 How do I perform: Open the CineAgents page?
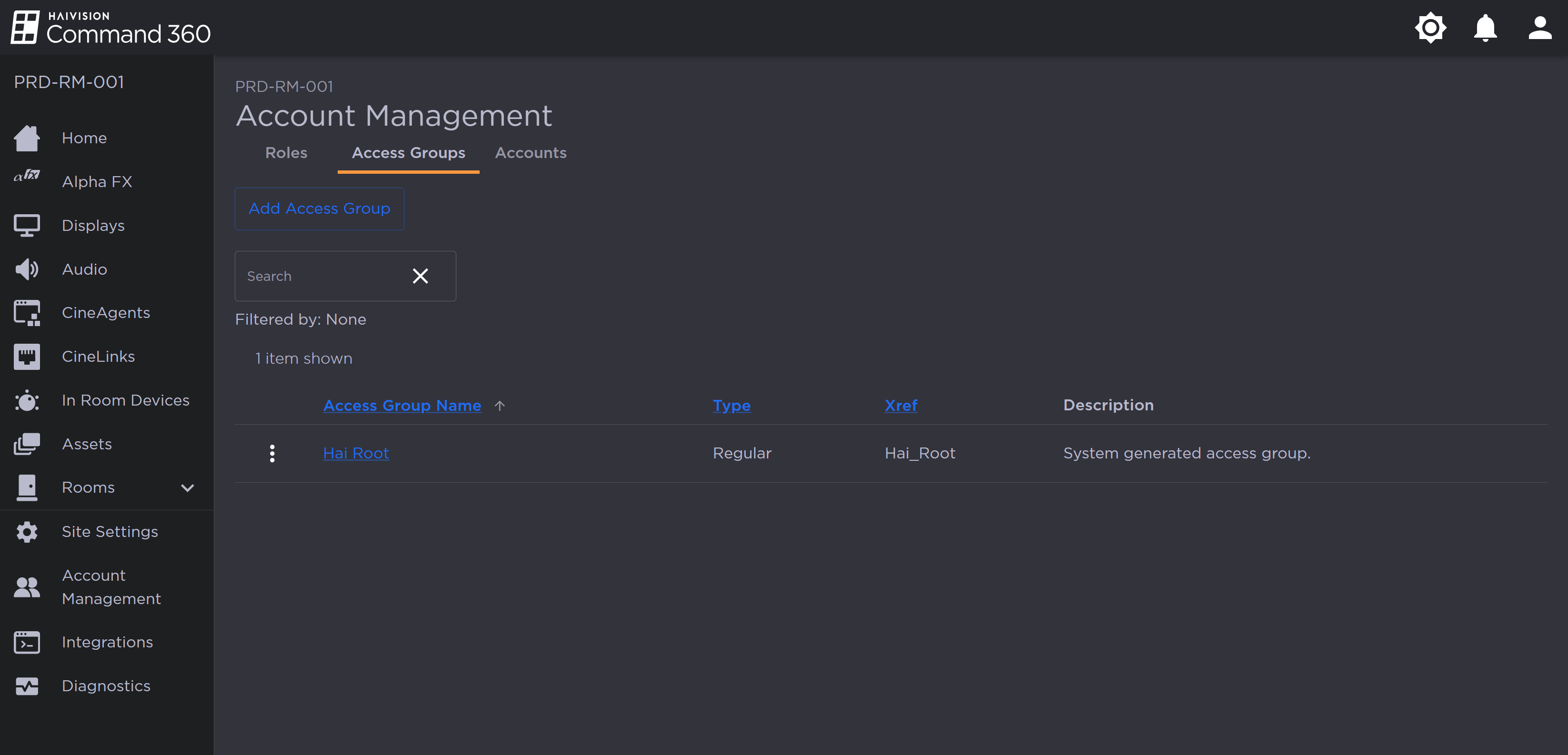(105, 312)
